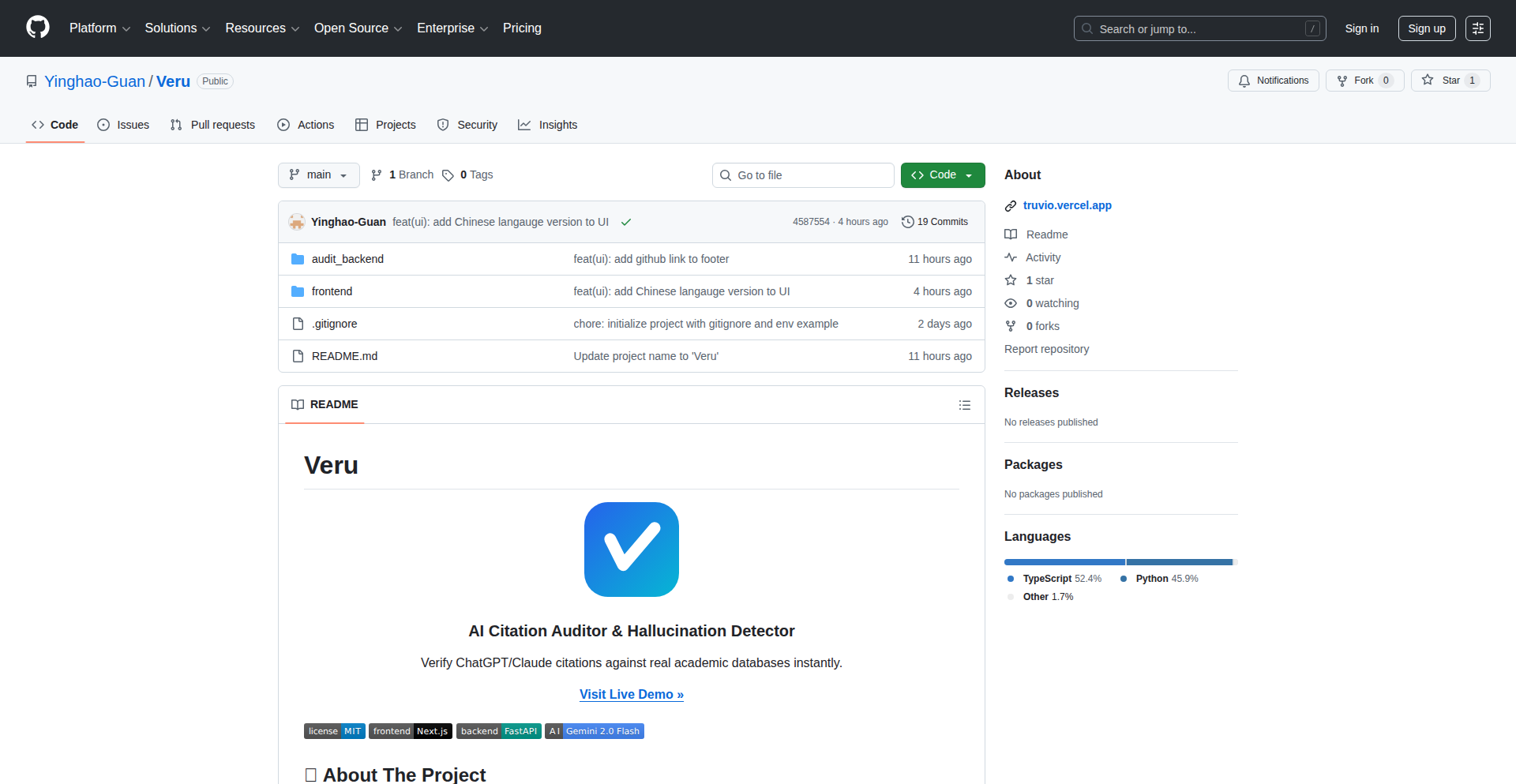Switch to the Issues tab

pos(123,125)
